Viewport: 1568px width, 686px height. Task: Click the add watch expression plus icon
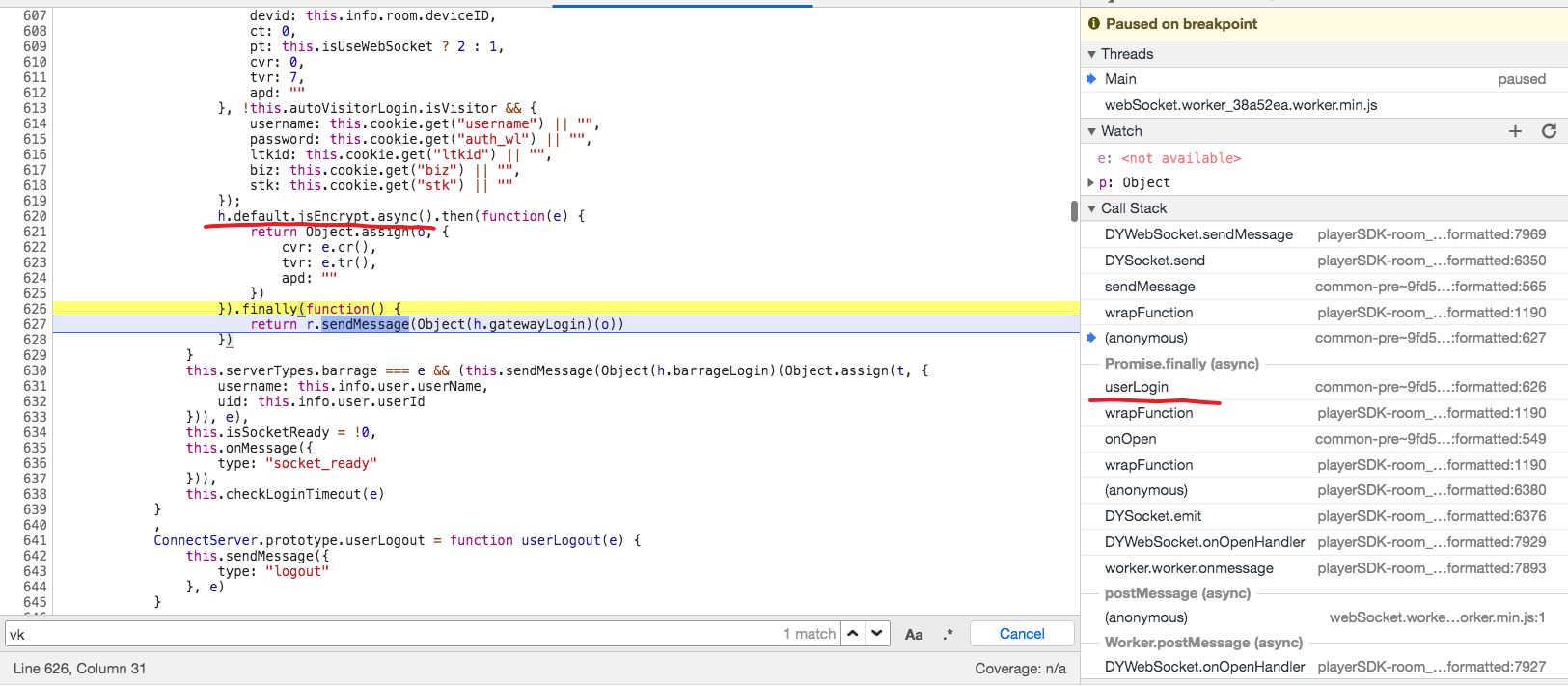click(x=1515, y=131)
